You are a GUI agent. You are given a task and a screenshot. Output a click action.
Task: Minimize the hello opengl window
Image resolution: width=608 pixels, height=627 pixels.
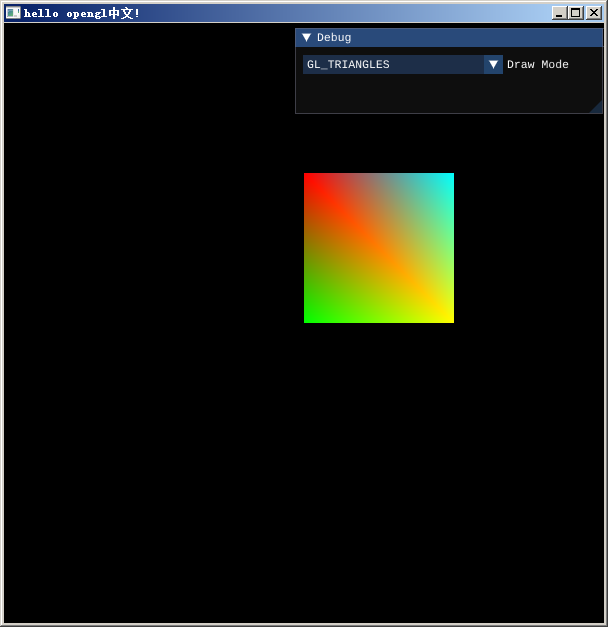point(559,13)
